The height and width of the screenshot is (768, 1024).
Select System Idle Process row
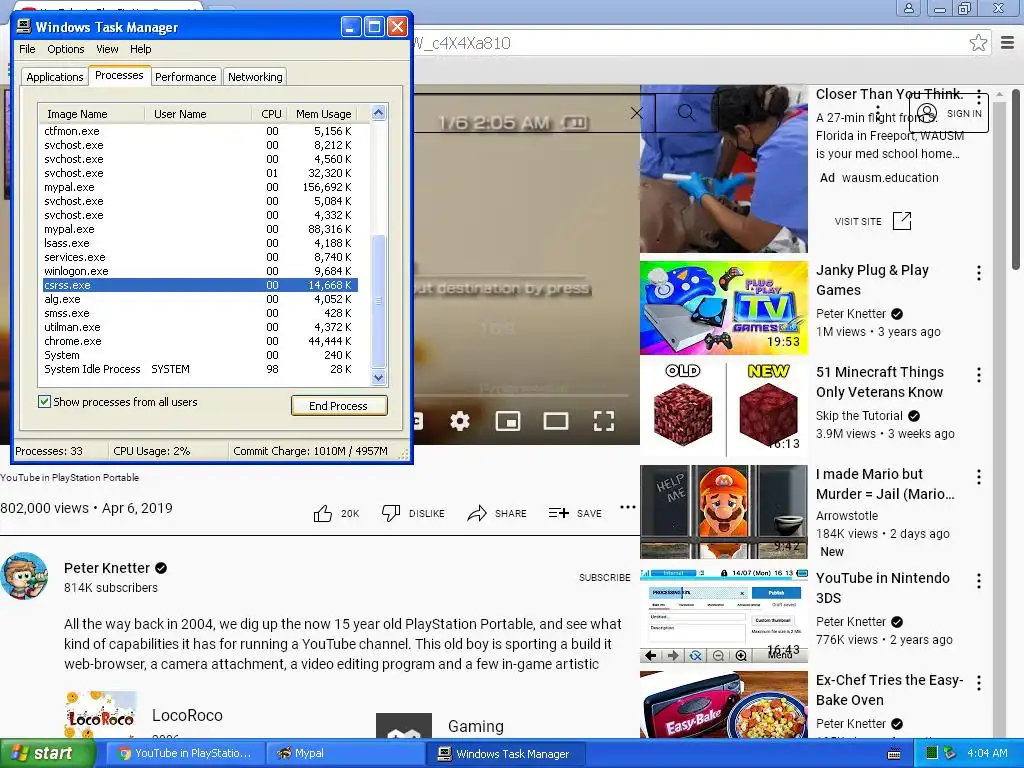tap(200, 369)
